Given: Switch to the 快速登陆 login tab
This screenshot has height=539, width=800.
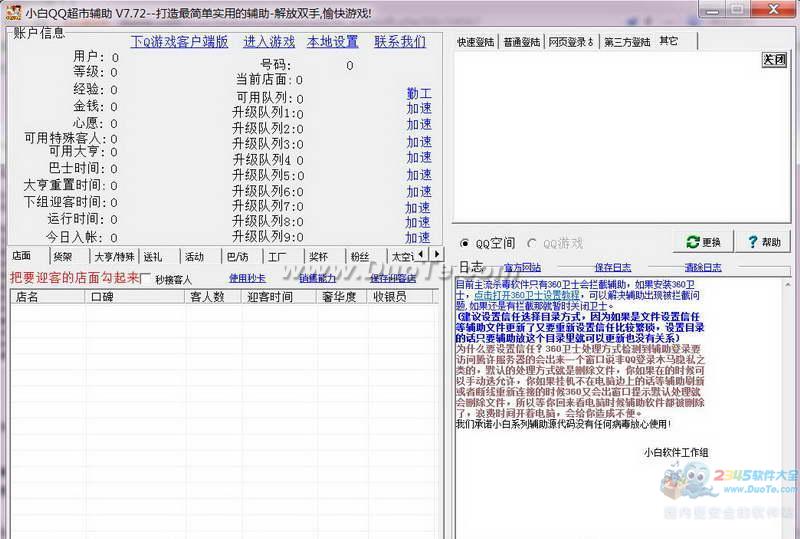Looking at the screenshot, I should [x=475, y=42].
